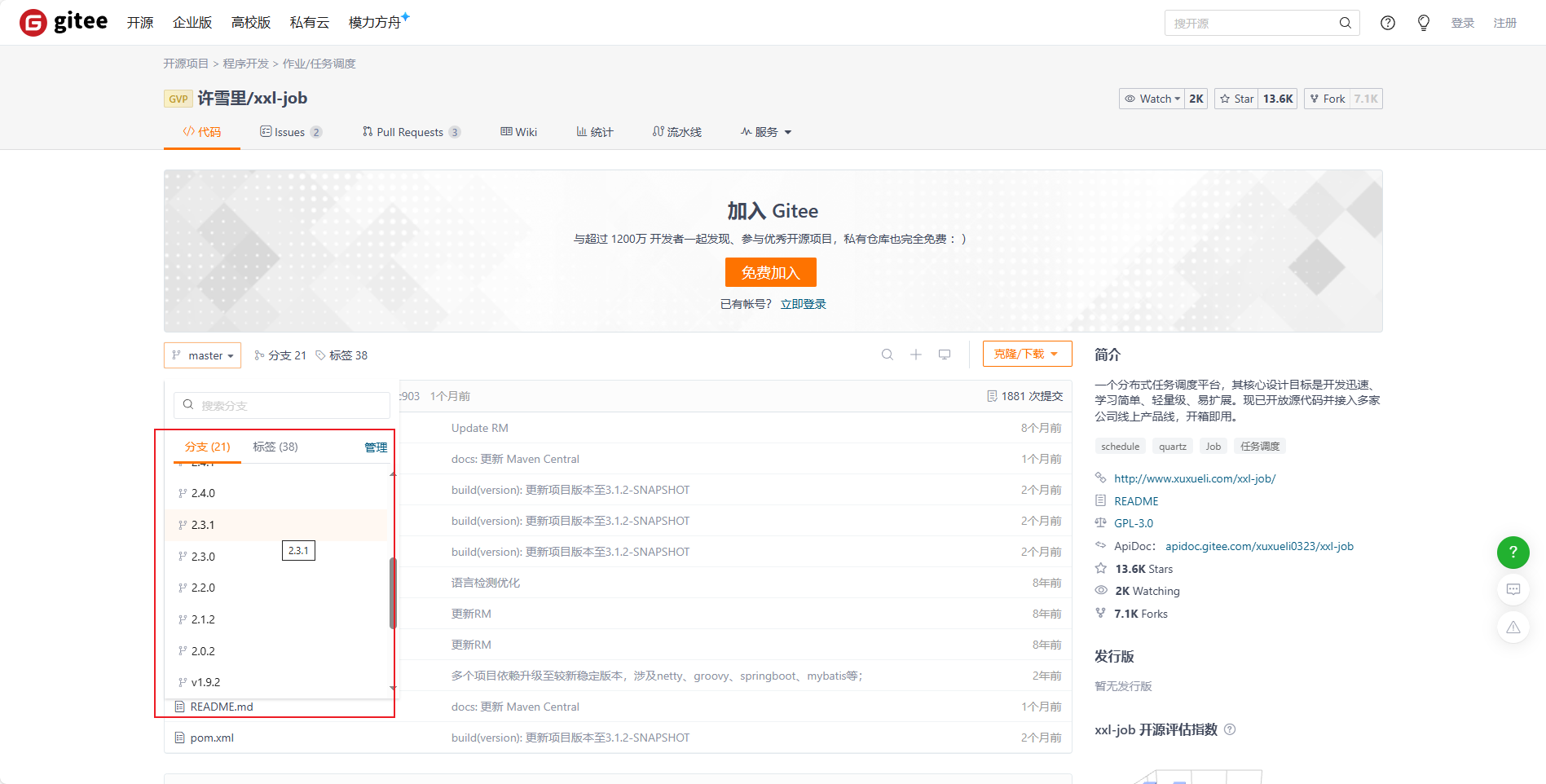This screenshot has height=784, width=1546.
Task: Click the 登录 link
Action: tap(1463, 23)
